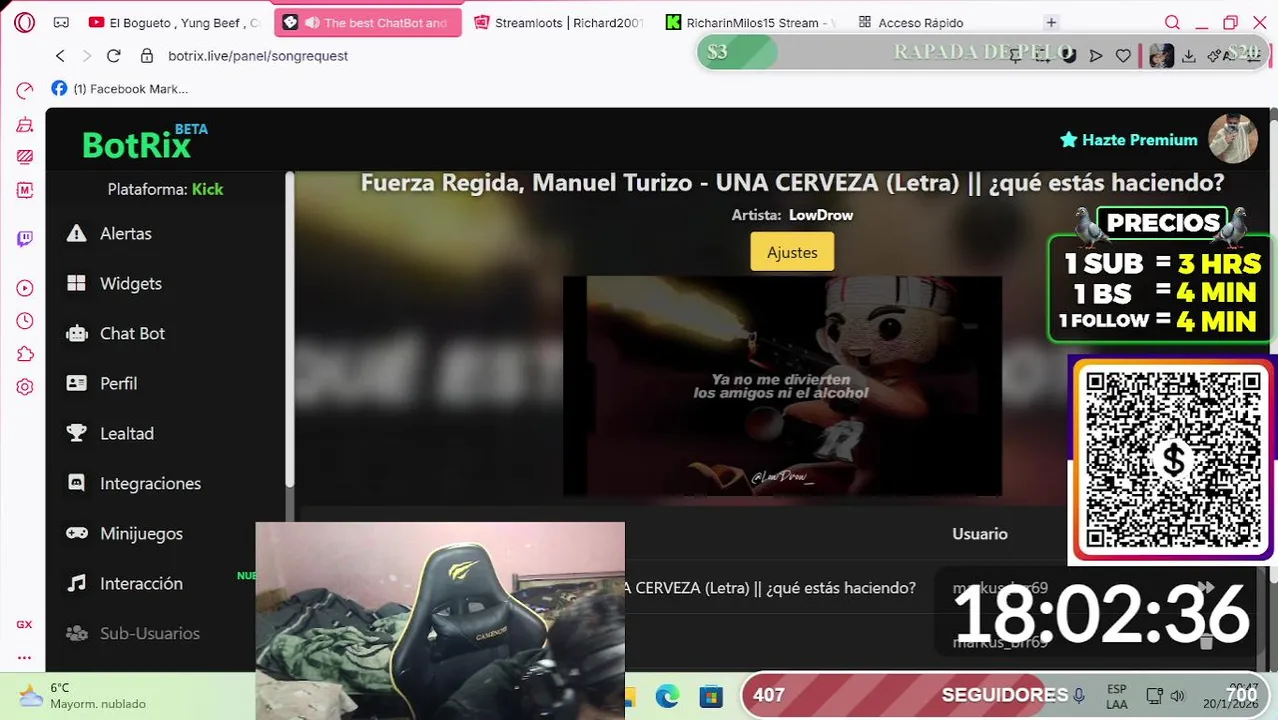Click queue row 'A CERVEZA (Letra)' song
1278x720 pixels.
point(770,588)
